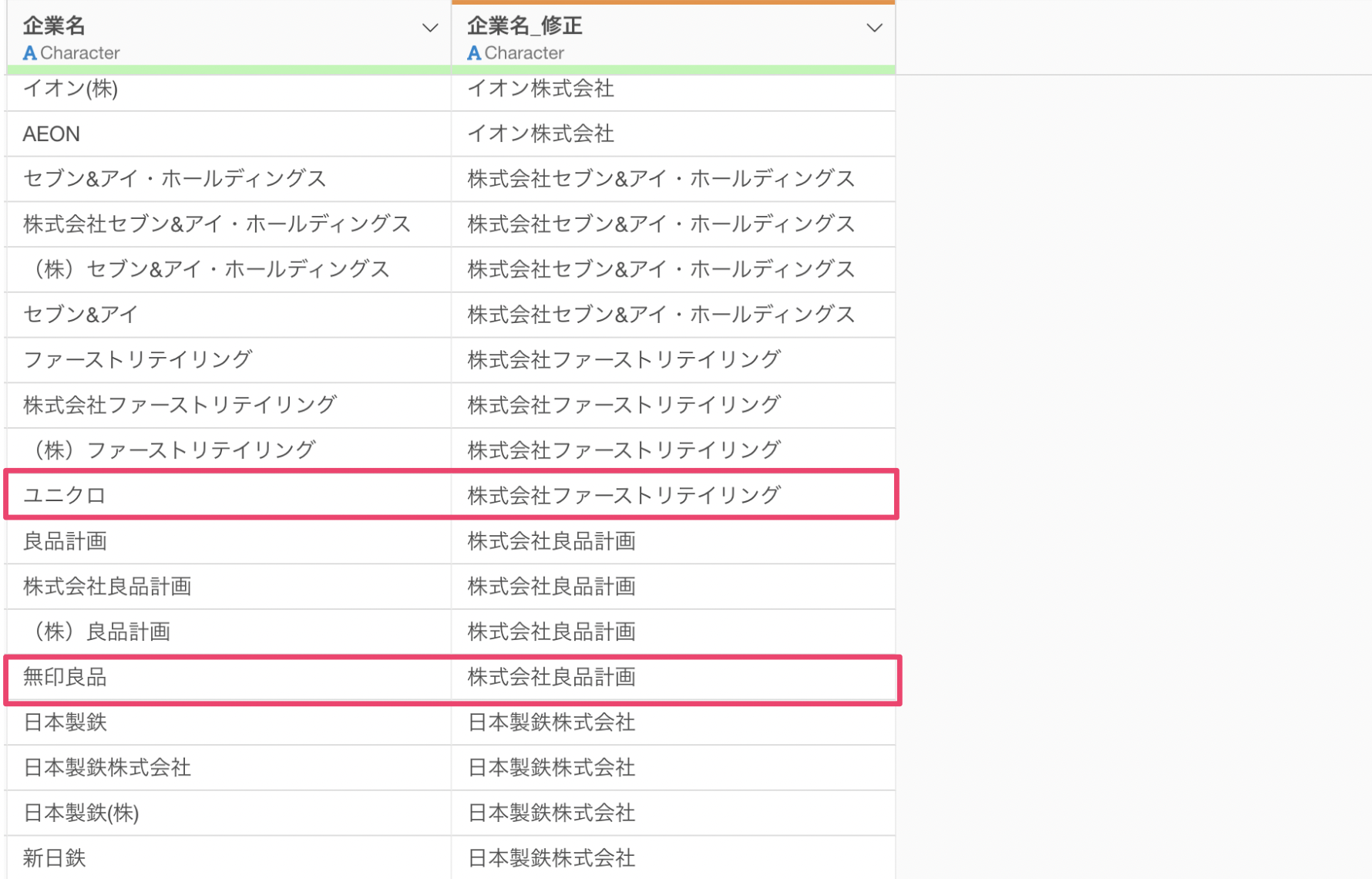Click 株式会社良品計画 in the 無印良品 row

(x=551, y=677)
